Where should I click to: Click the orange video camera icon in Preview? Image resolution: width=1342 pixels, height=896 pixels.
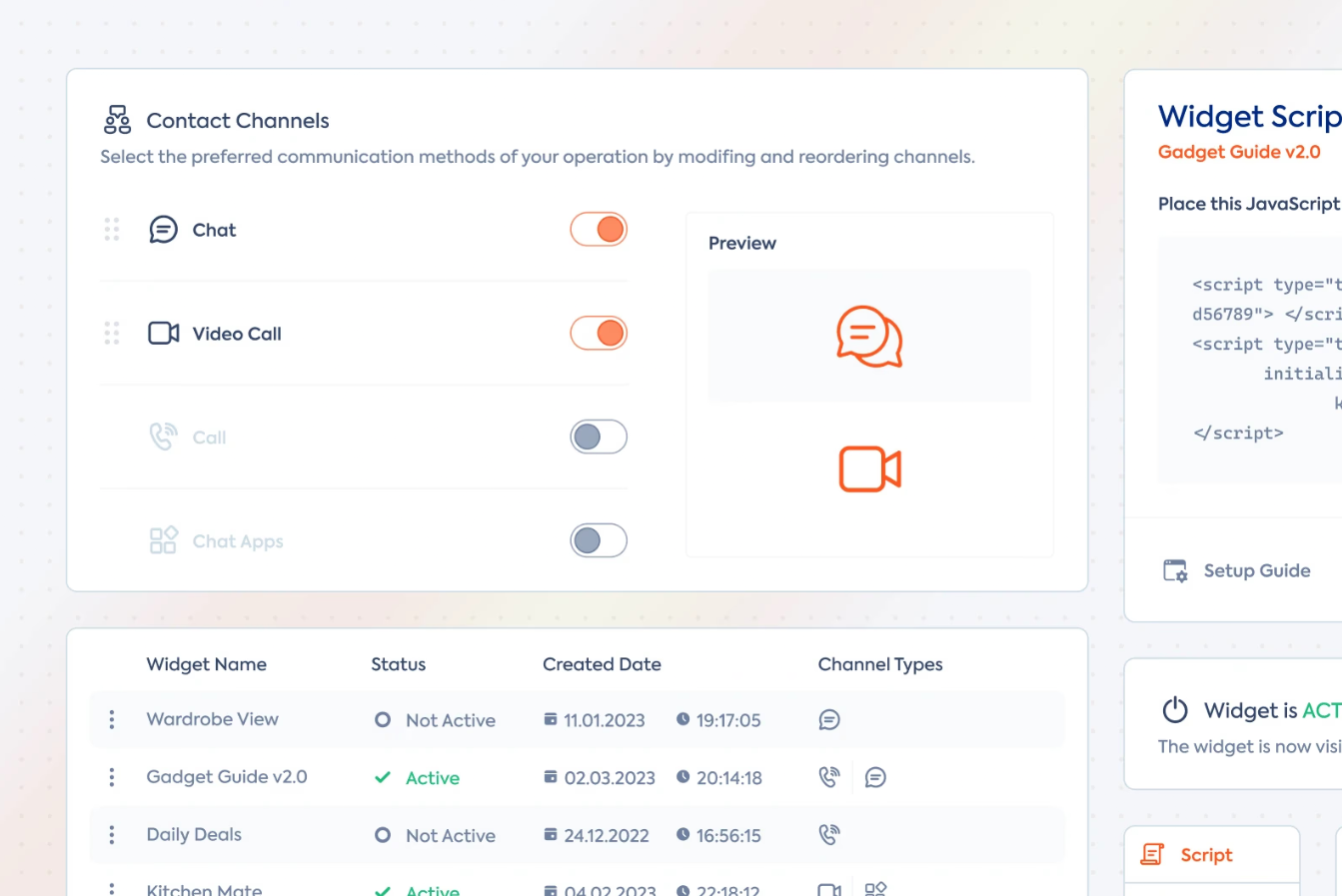coord(869,468)
